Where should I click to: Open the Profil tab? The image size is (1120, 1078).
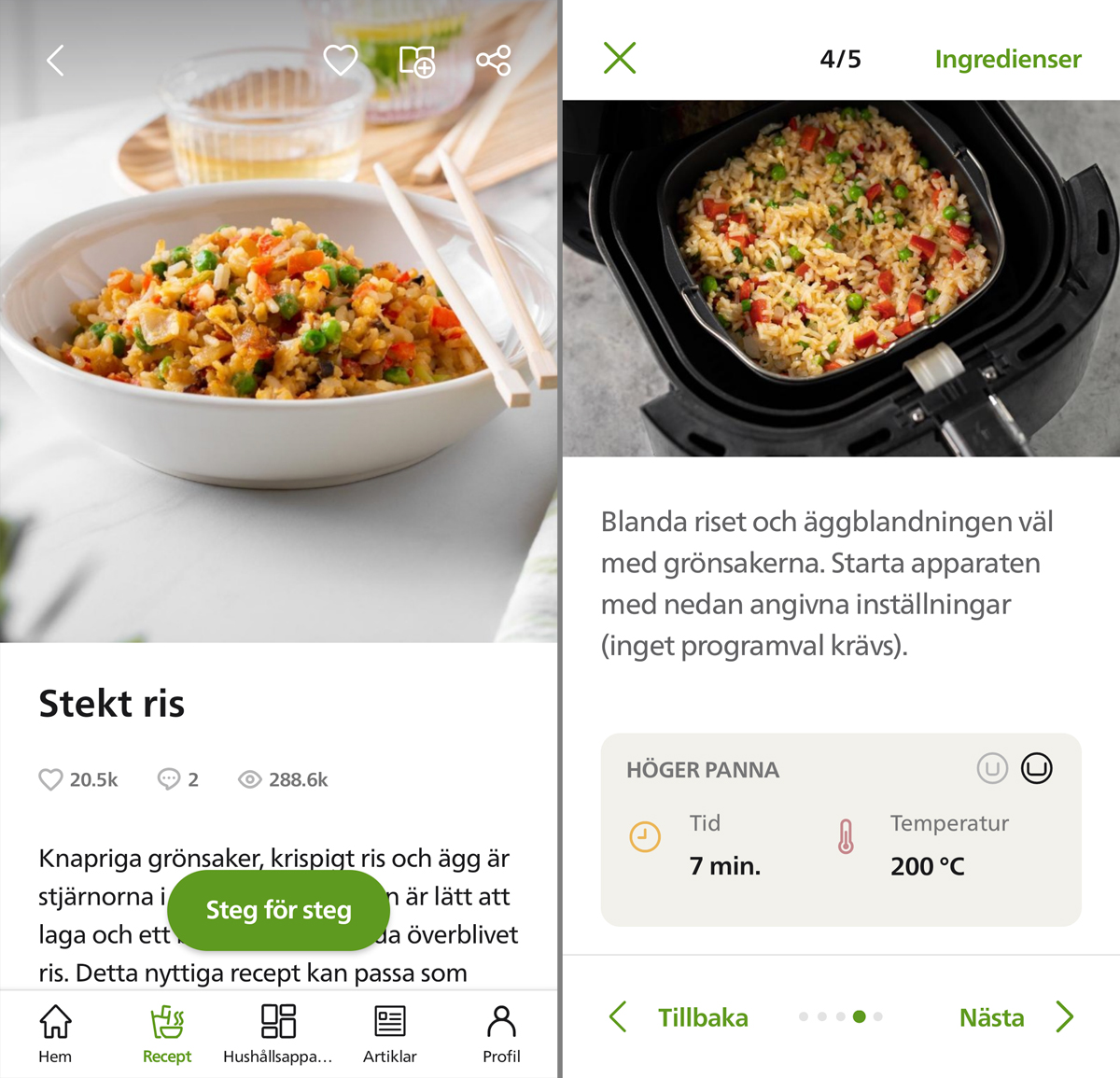[501, 1034]
